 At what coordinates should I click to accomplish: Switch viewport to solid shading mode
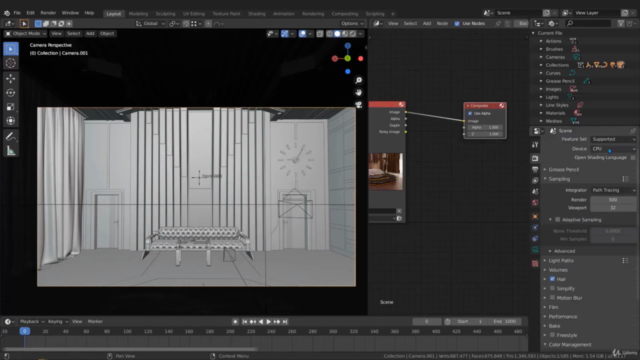tap(337, 33)
